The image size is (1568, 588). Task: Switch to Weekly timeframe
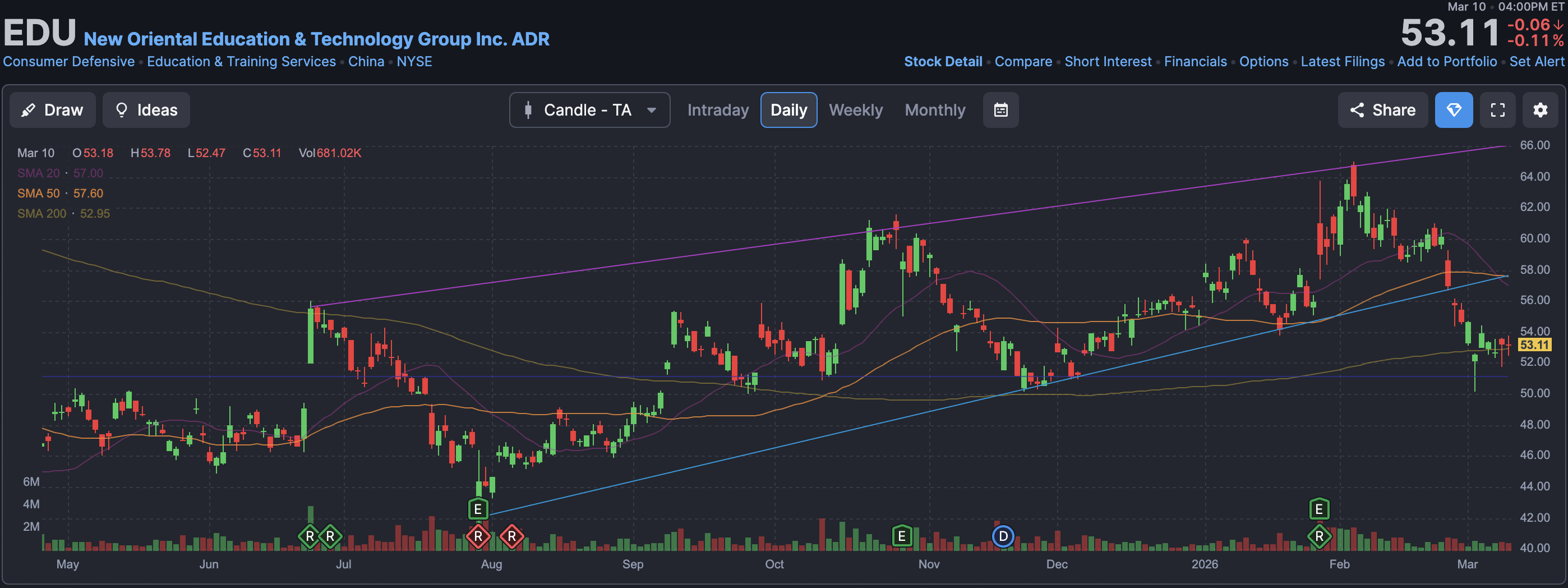click(x=855, y=110)
